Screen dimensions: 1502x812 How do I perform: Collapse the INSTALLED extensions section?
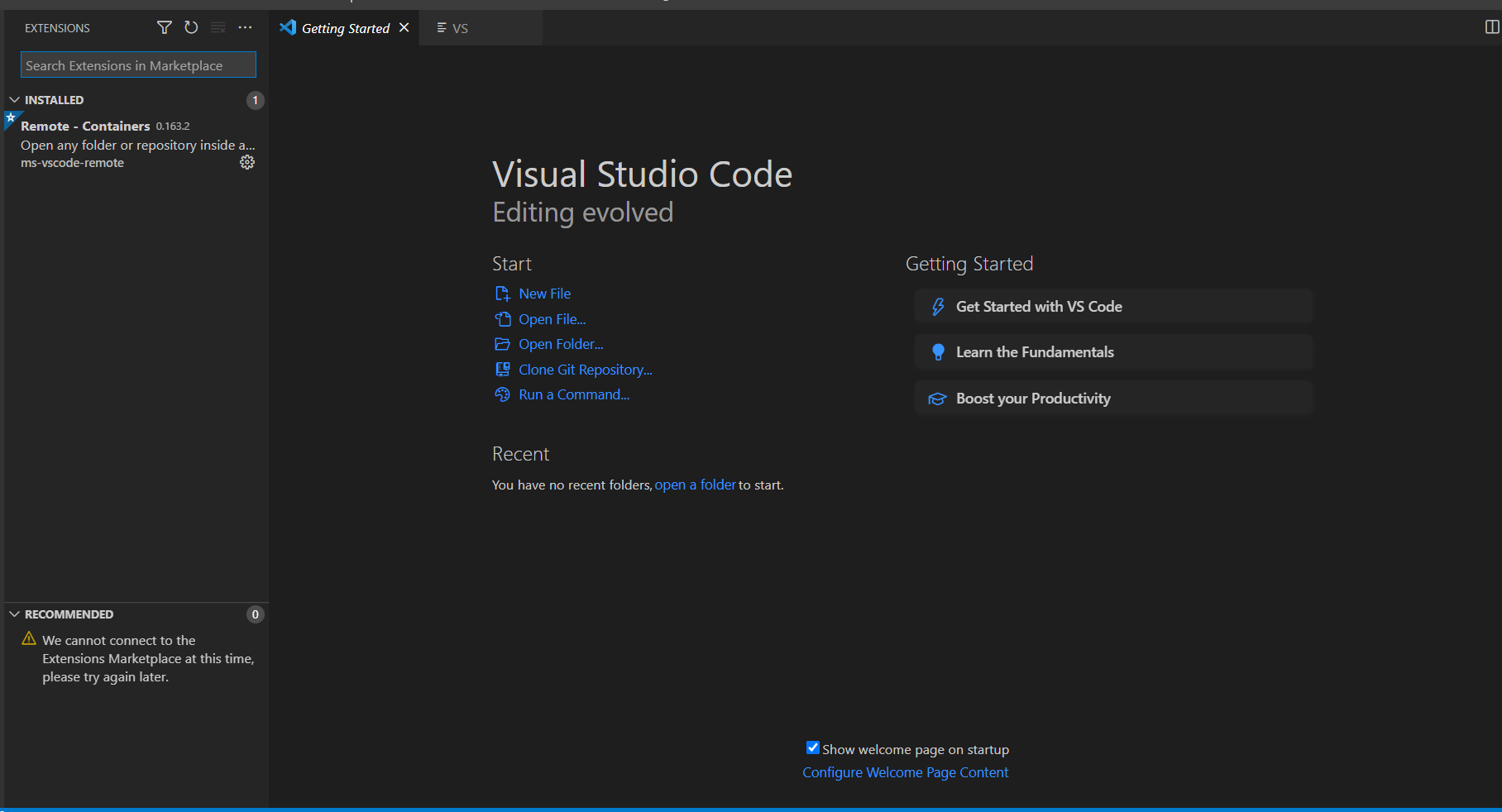[x=14, y=99]
